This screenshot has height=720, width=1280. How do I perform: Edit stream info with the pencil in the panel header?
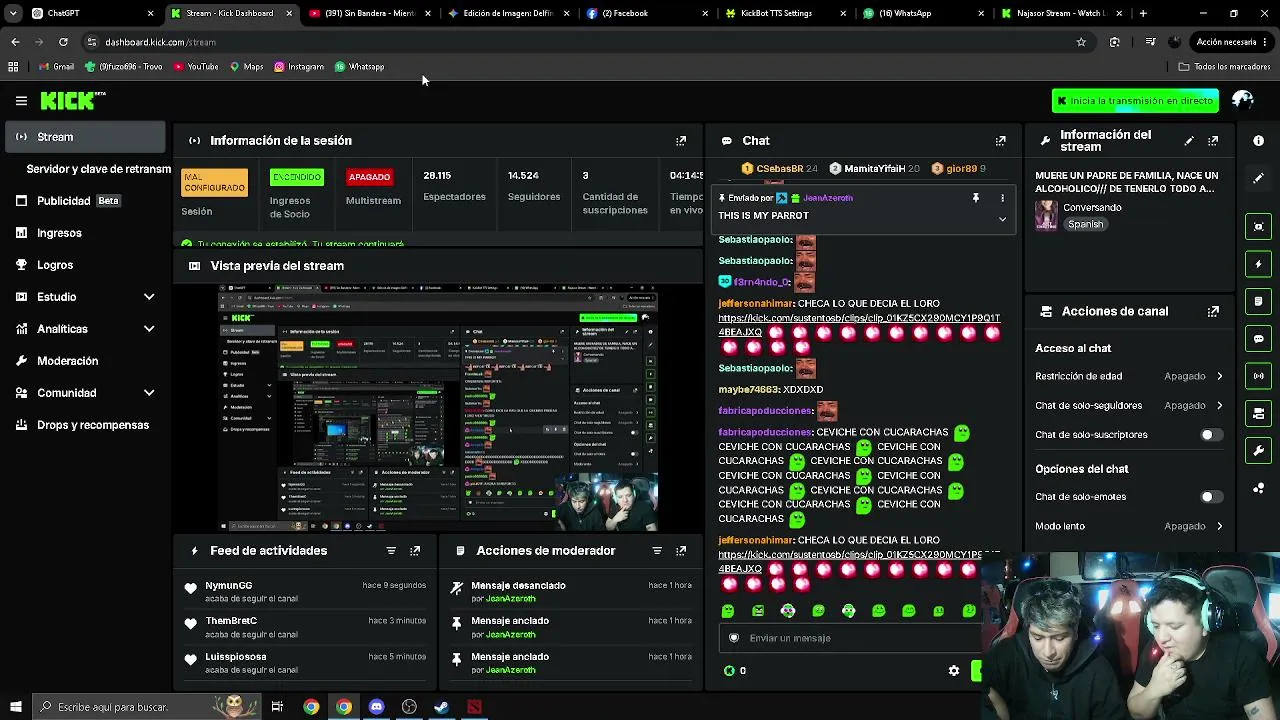click(x=1189, y=141)
